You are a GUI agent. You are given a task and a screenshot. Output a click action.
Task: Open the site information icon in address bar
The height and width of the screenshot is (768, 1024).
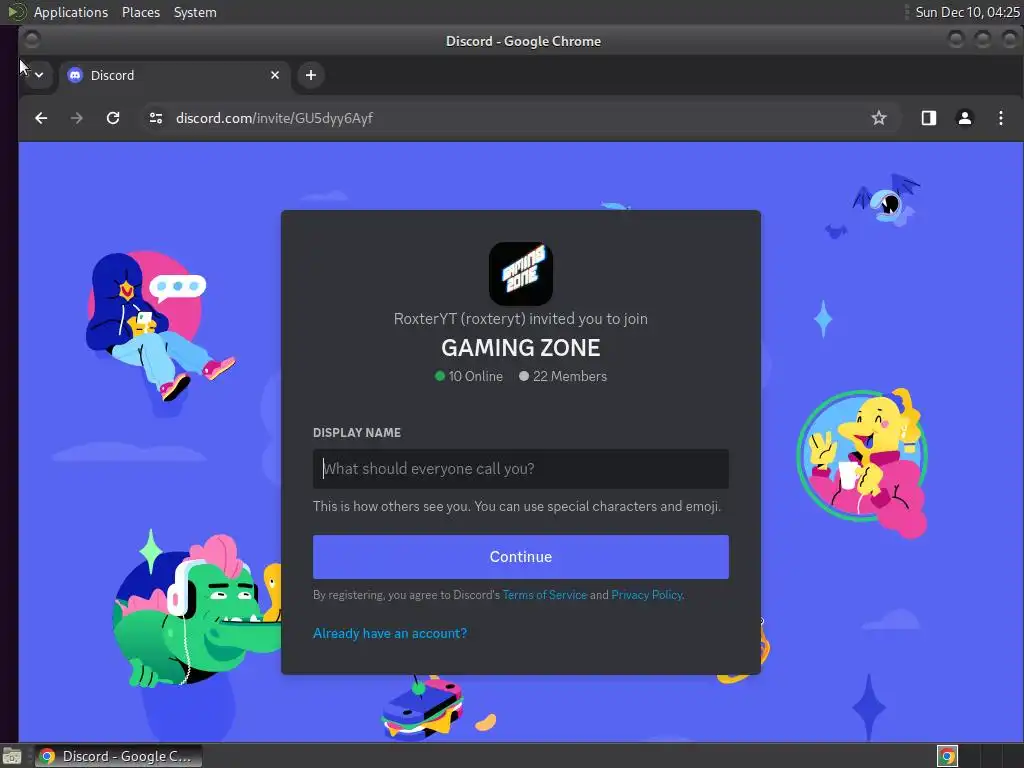(155, 118)
